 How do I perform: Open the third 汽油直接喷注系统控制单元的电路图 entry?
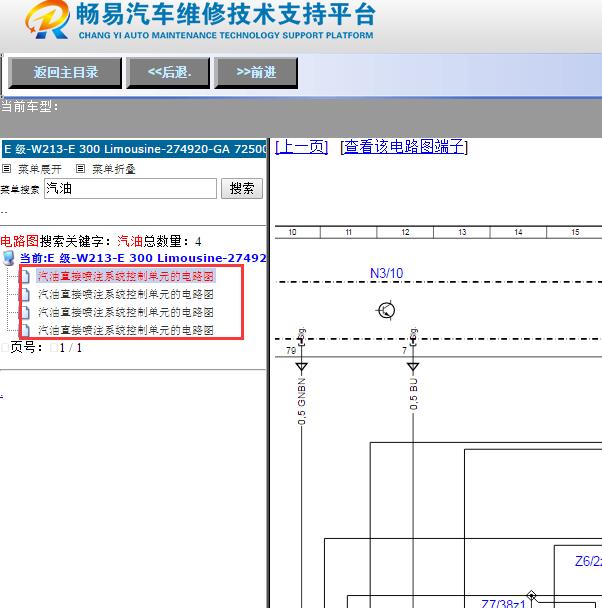(126, 312)
